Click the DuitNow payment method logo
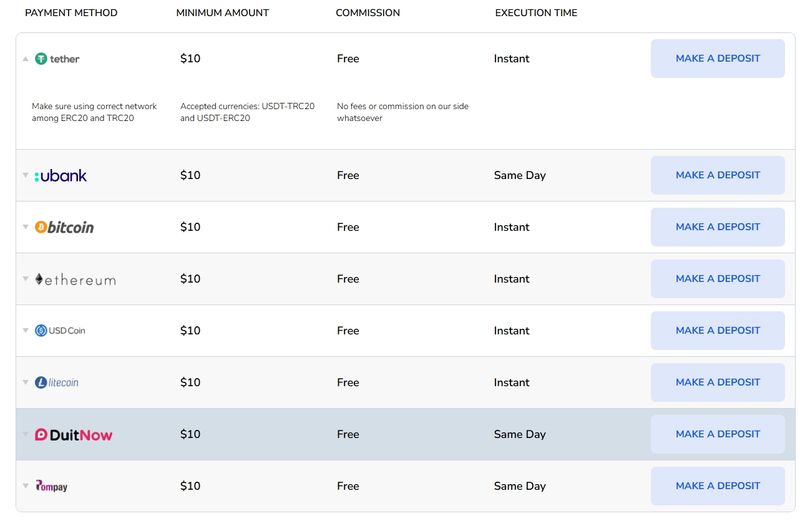The height and width of the screenshot is (524, 800). pos(73,435)
